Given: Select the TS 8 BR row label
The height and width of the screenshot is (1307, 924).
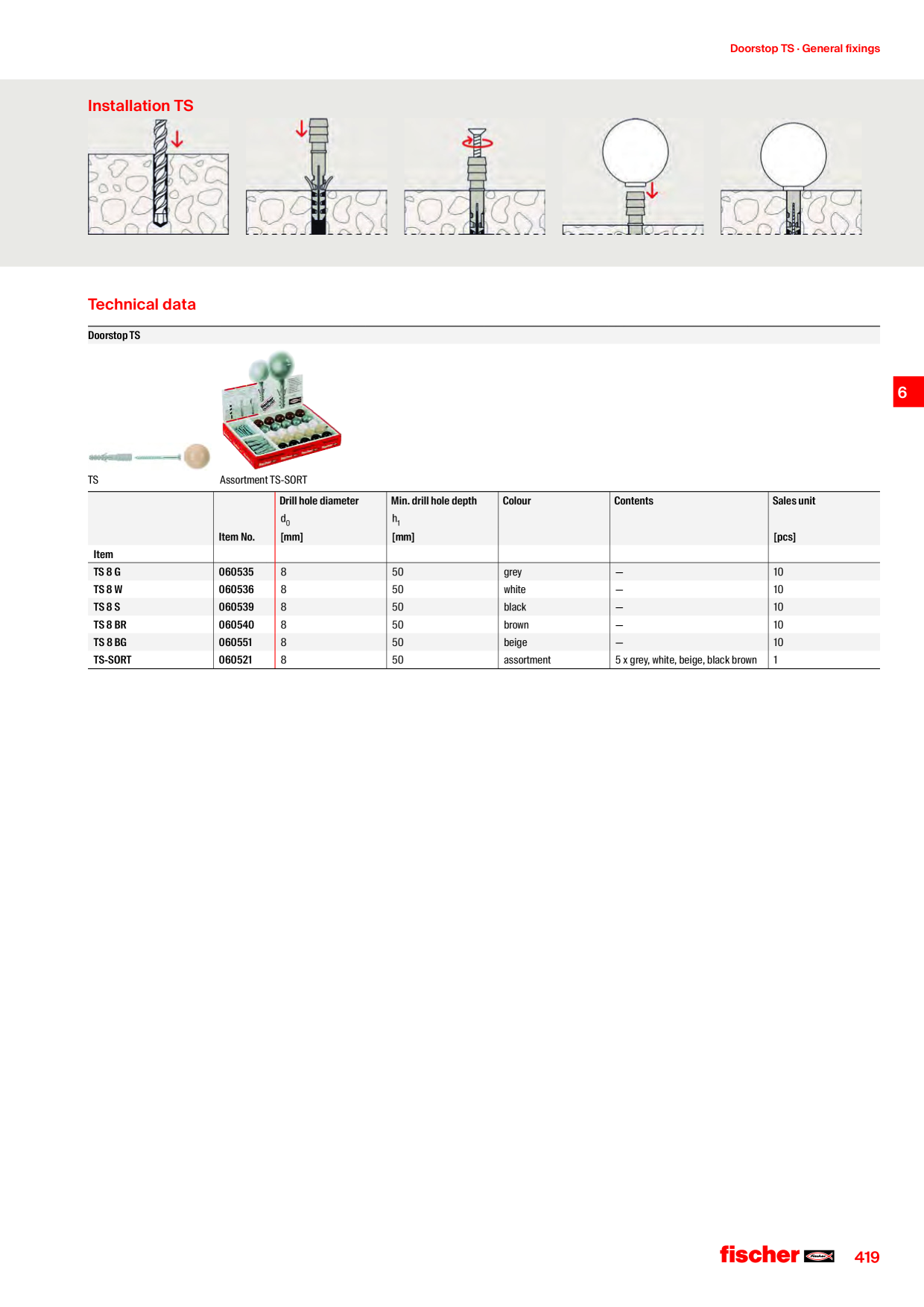Looking at the screenshot, I should 110,625.
